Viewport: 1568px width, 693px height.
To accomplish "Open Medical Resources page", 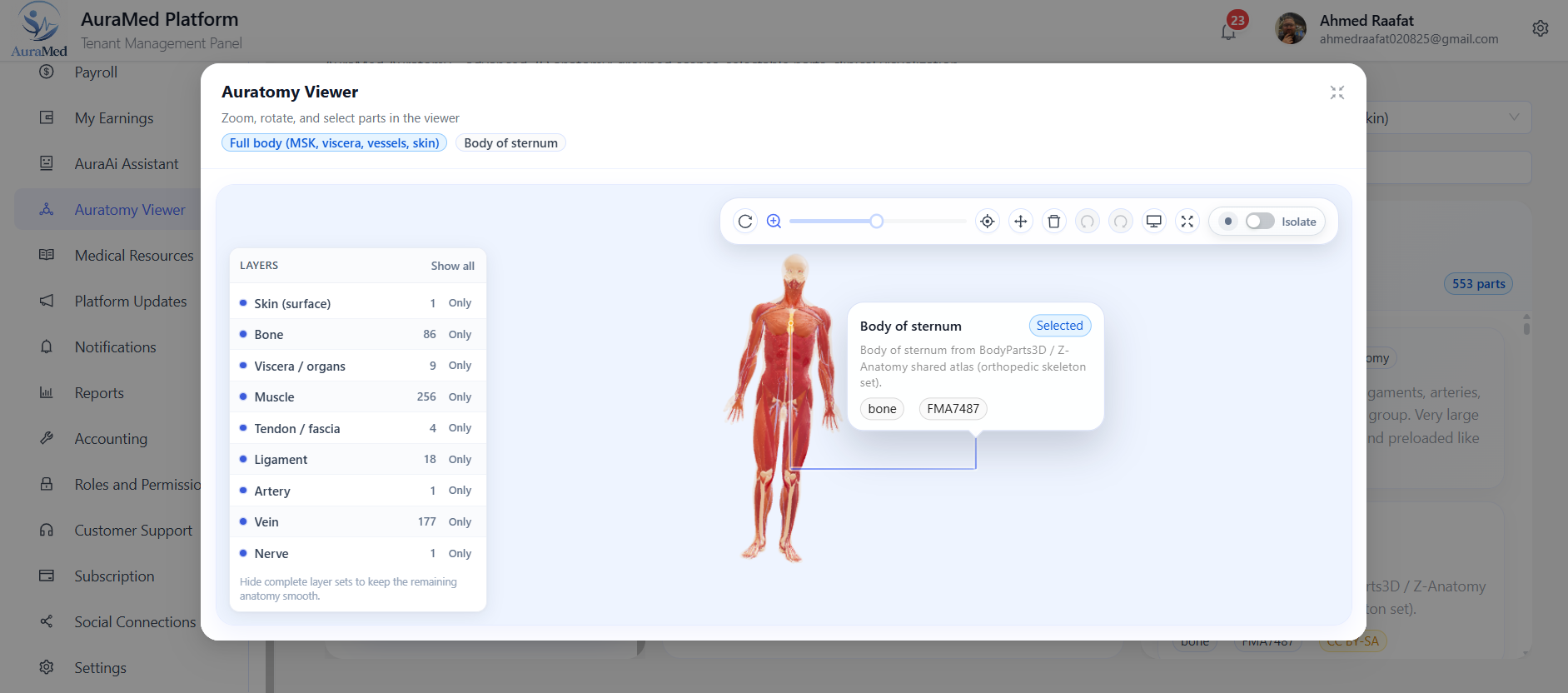I will [134, 255].
